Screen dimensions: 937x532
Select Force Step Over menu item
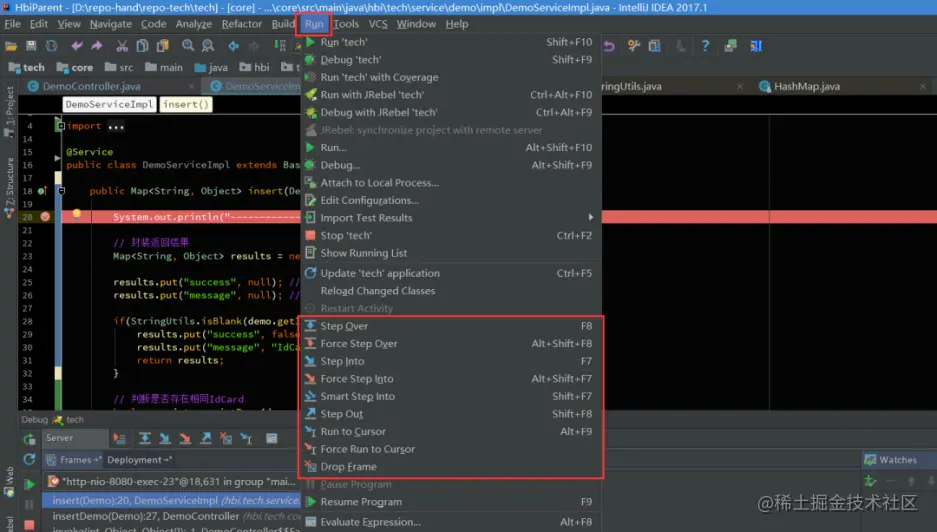click(x=451, y=344)
